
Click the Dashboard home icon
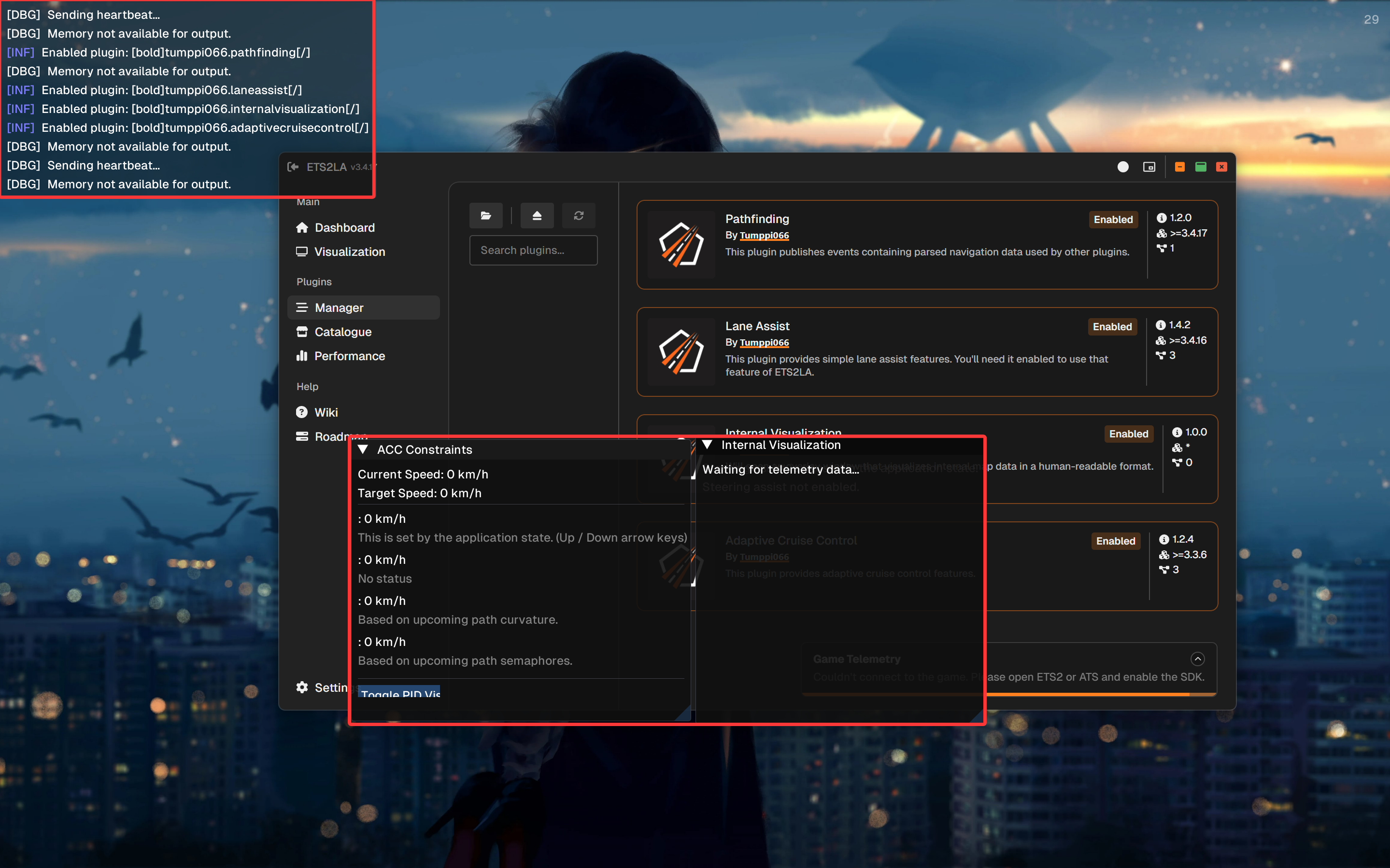tap(302, 227)
